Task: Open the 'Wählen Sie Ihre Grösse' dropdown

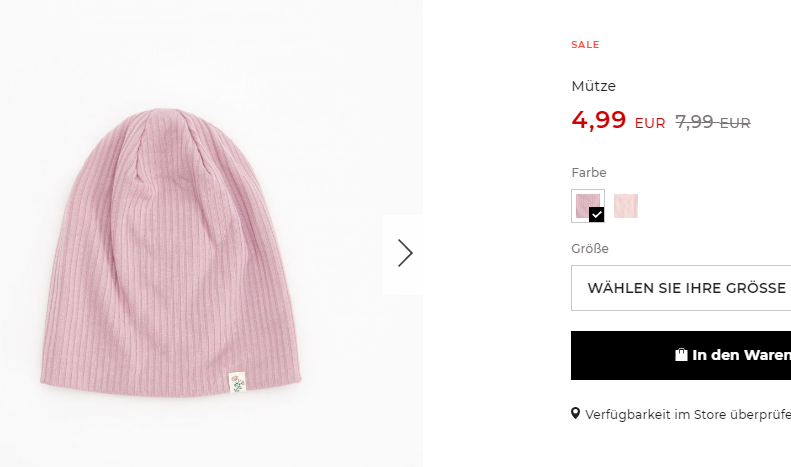Action: tap(681, 288)
